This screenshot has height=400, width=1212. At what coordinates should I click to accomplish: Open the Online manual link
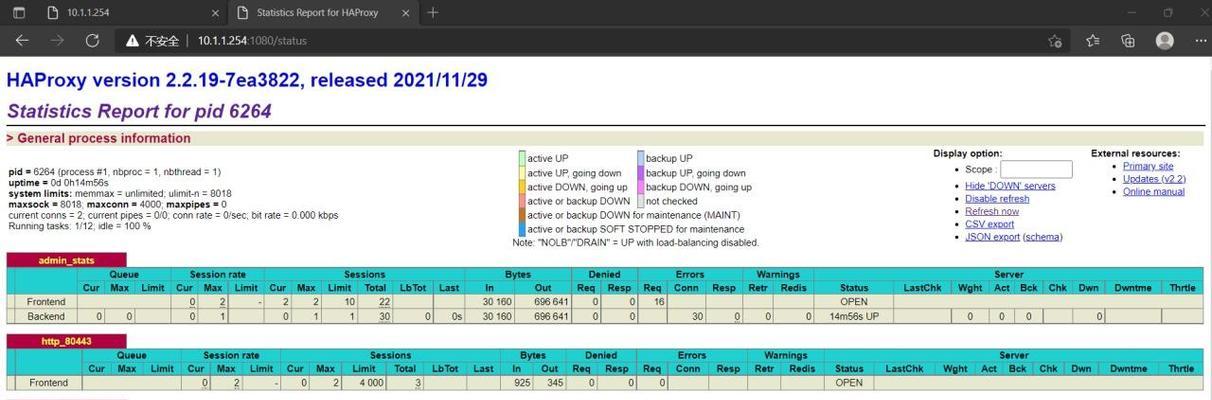[1154, 192]
